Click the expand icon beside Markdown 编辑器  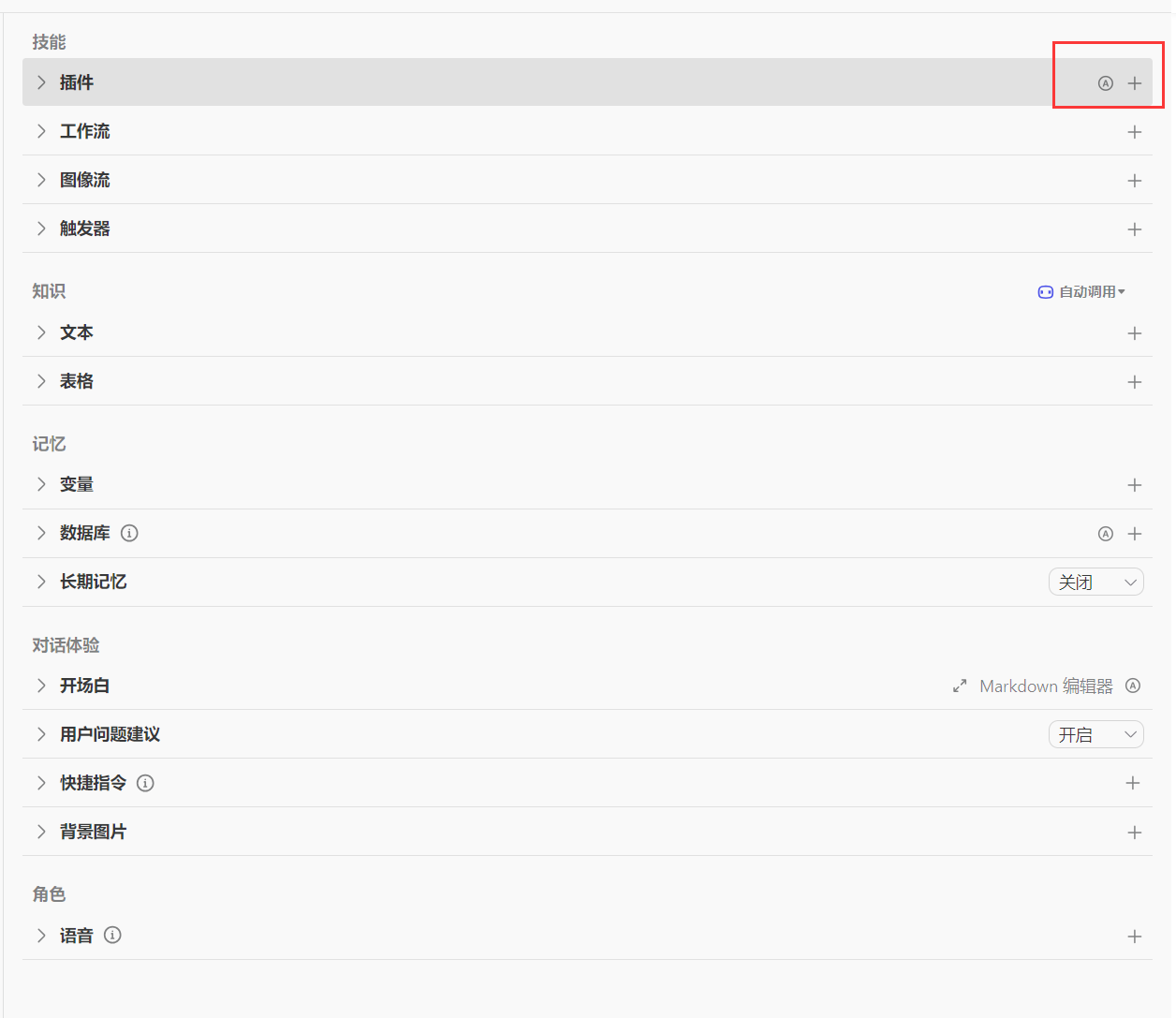[960, 686]
